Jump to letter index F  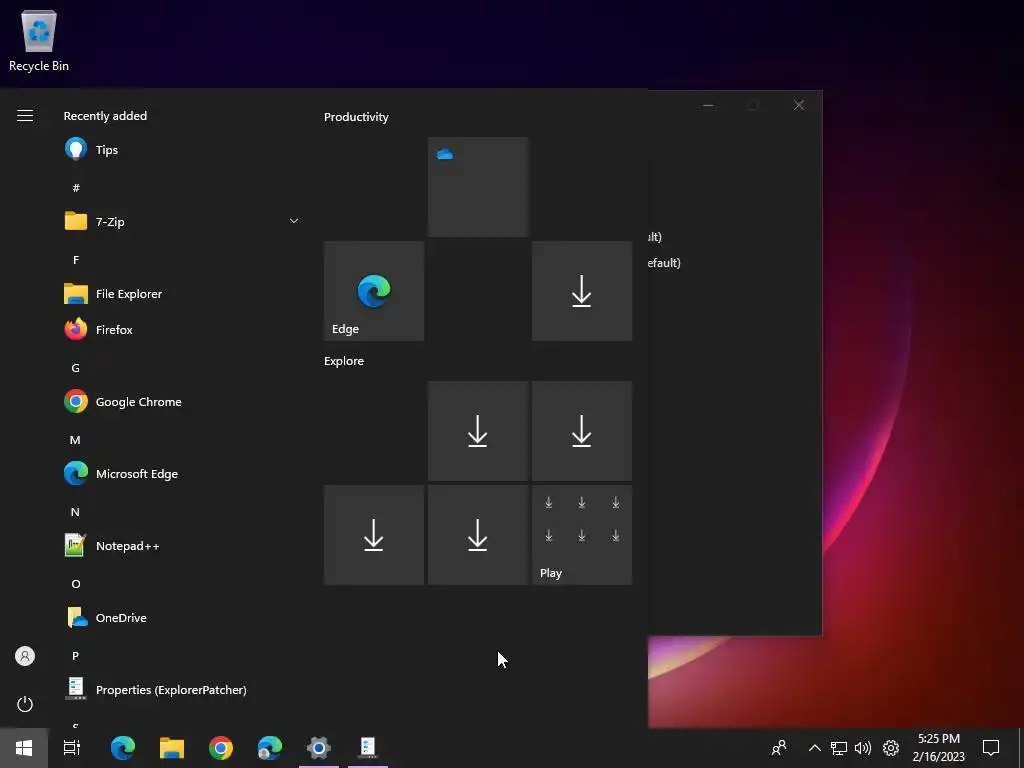click(76, 260)
